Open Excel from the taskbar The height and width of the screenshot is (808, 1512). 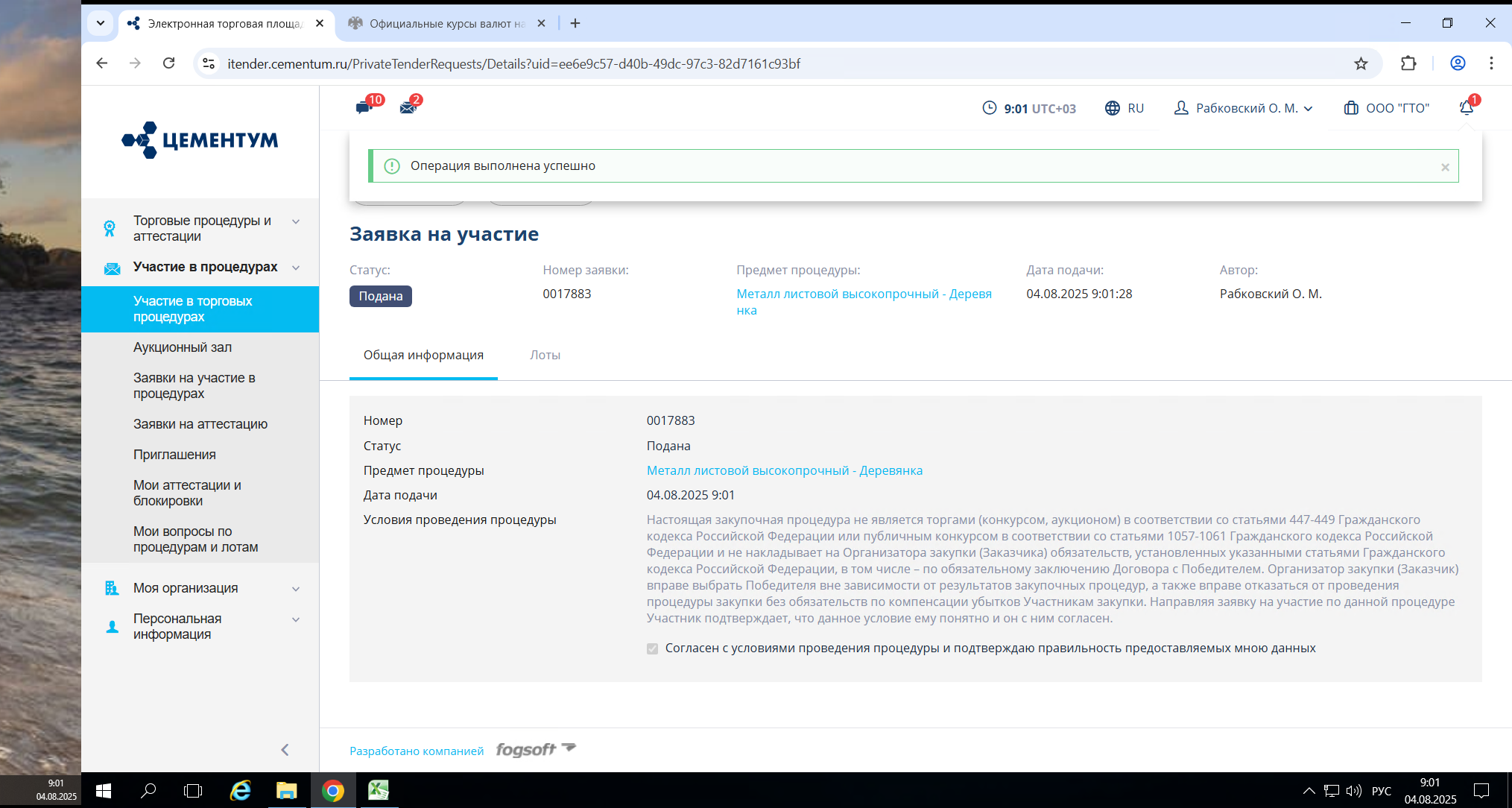pos(379,790)
